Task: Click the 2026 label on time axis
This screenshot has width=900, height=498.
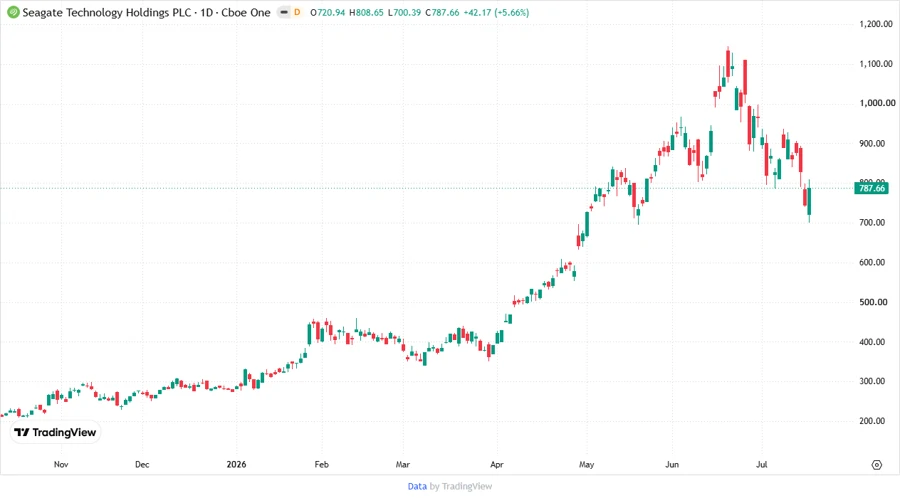Action: coord(236,464)
